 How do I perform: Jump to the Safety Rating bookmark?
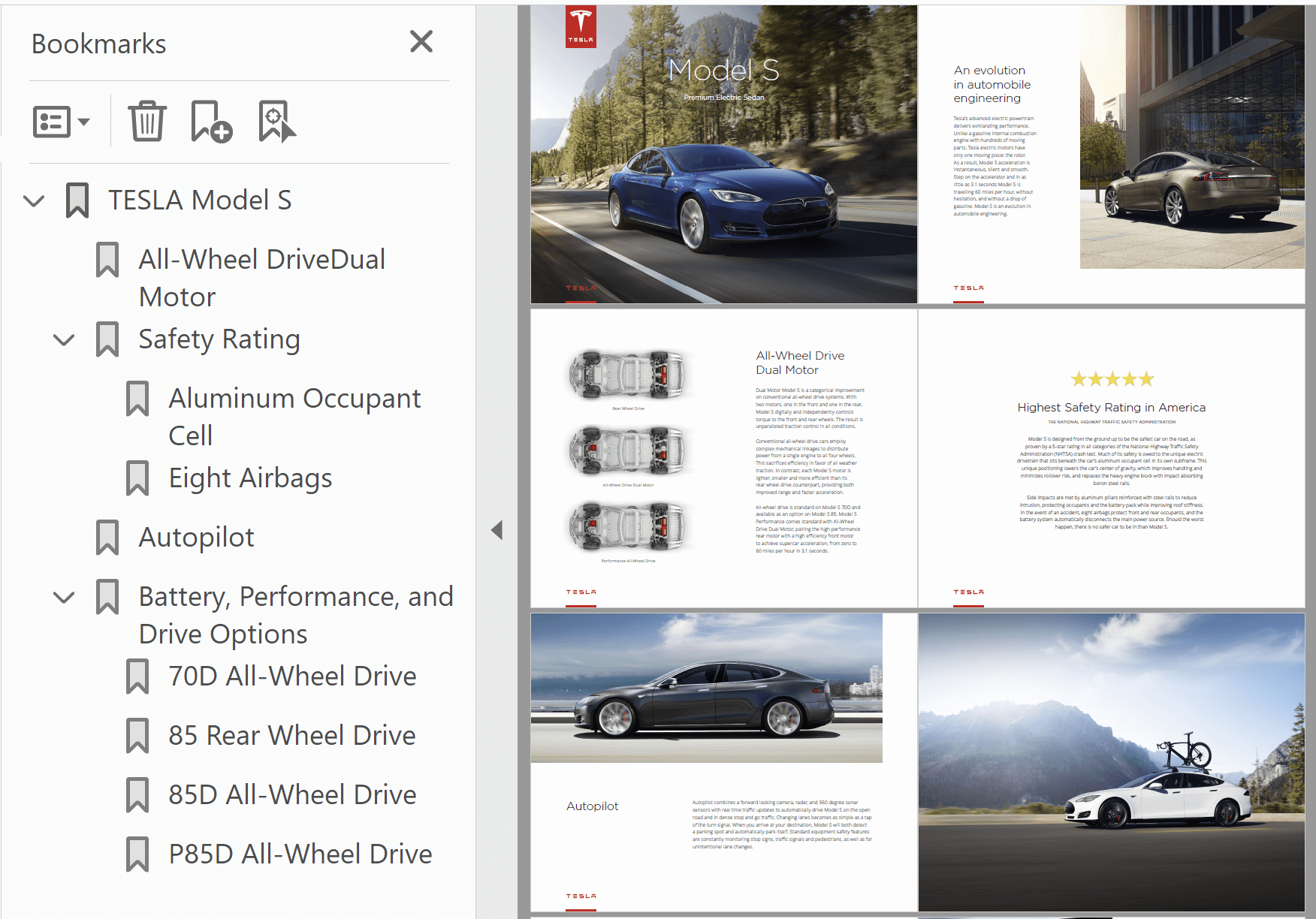[x=219, y=339]
